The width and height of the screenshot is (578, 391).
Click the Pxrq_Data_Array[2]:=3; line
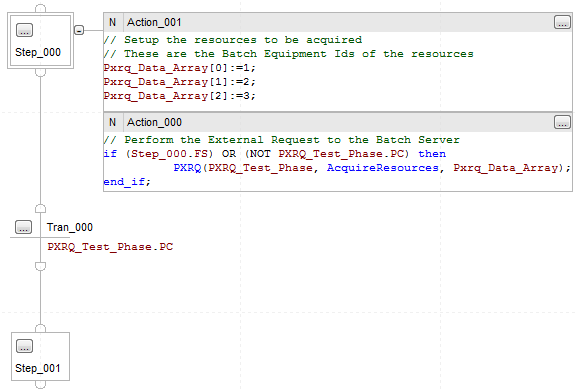pos(179,96)
